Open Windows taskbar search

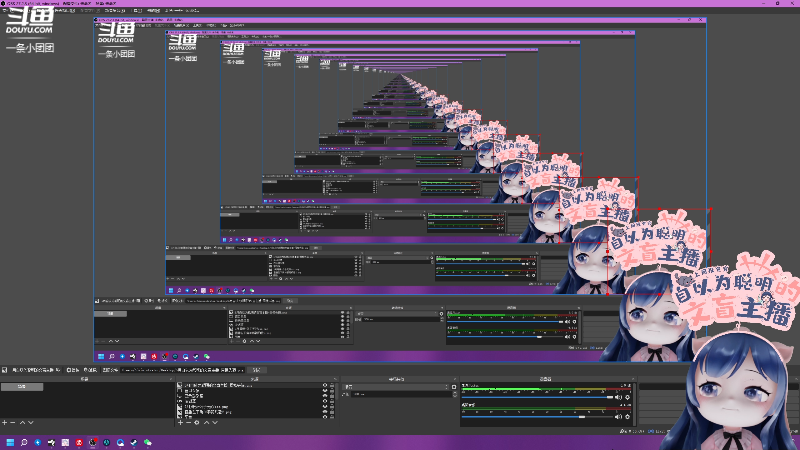pyautogui.click(x=23, y=442)
